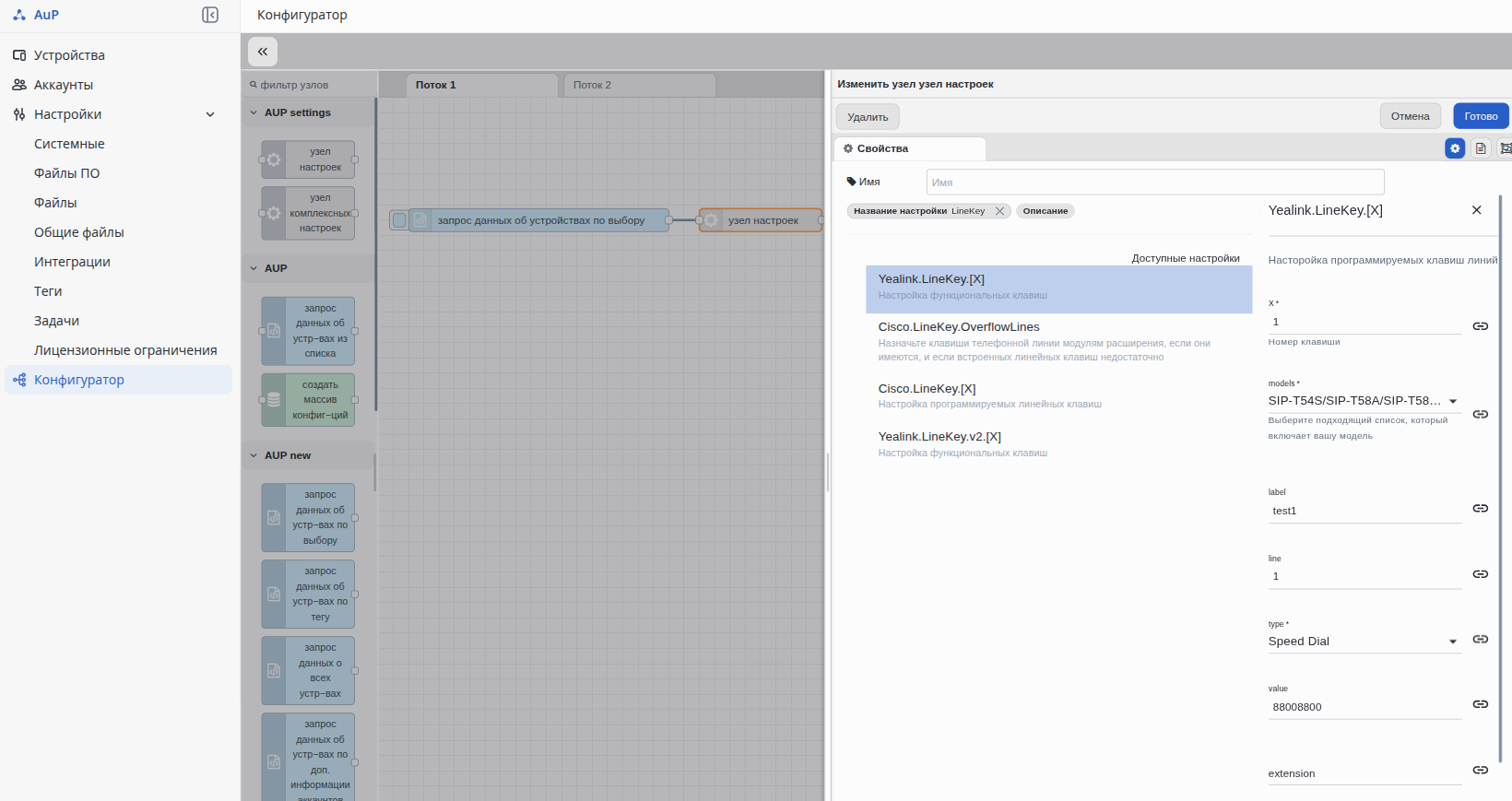Image resolution: width=1512 pixels, height=801 pixels.
Task: Open node description document icon
Action: [1481, 148]
